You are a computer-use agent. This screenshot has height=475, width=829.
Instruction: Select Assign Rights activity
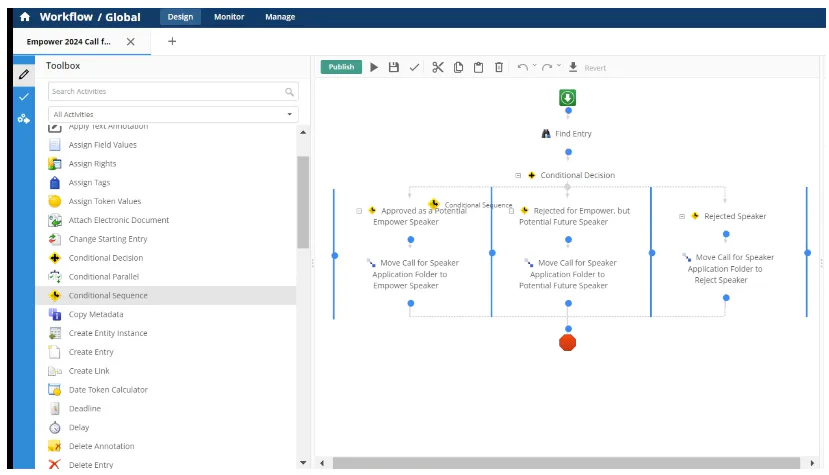(165, 164)
